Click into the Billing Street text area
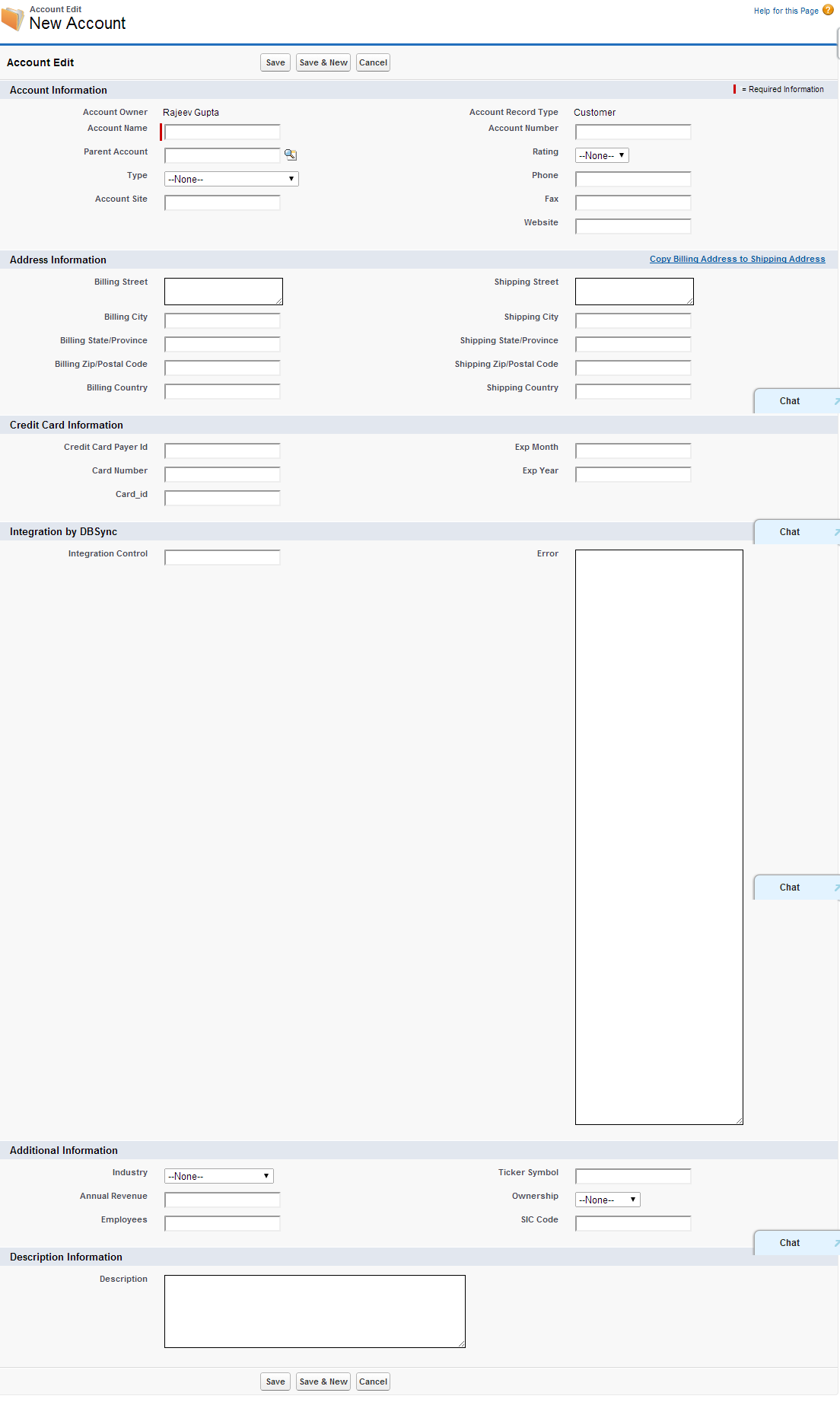The height and width of the screenshot is (1415, 840). tap(223, 292)
